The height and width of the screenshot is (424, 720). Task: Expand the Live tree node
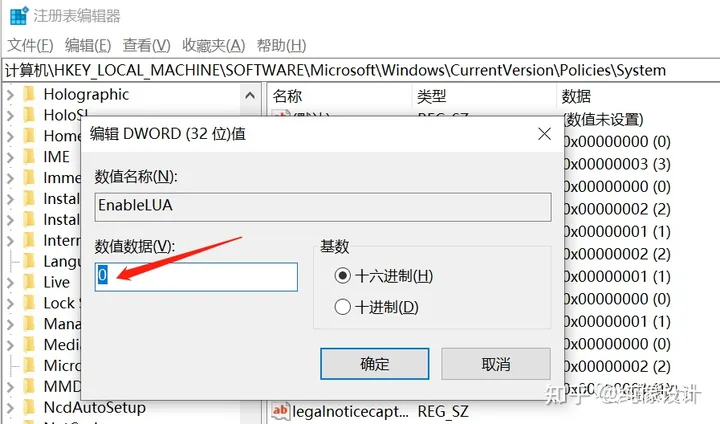pos(10,282)
